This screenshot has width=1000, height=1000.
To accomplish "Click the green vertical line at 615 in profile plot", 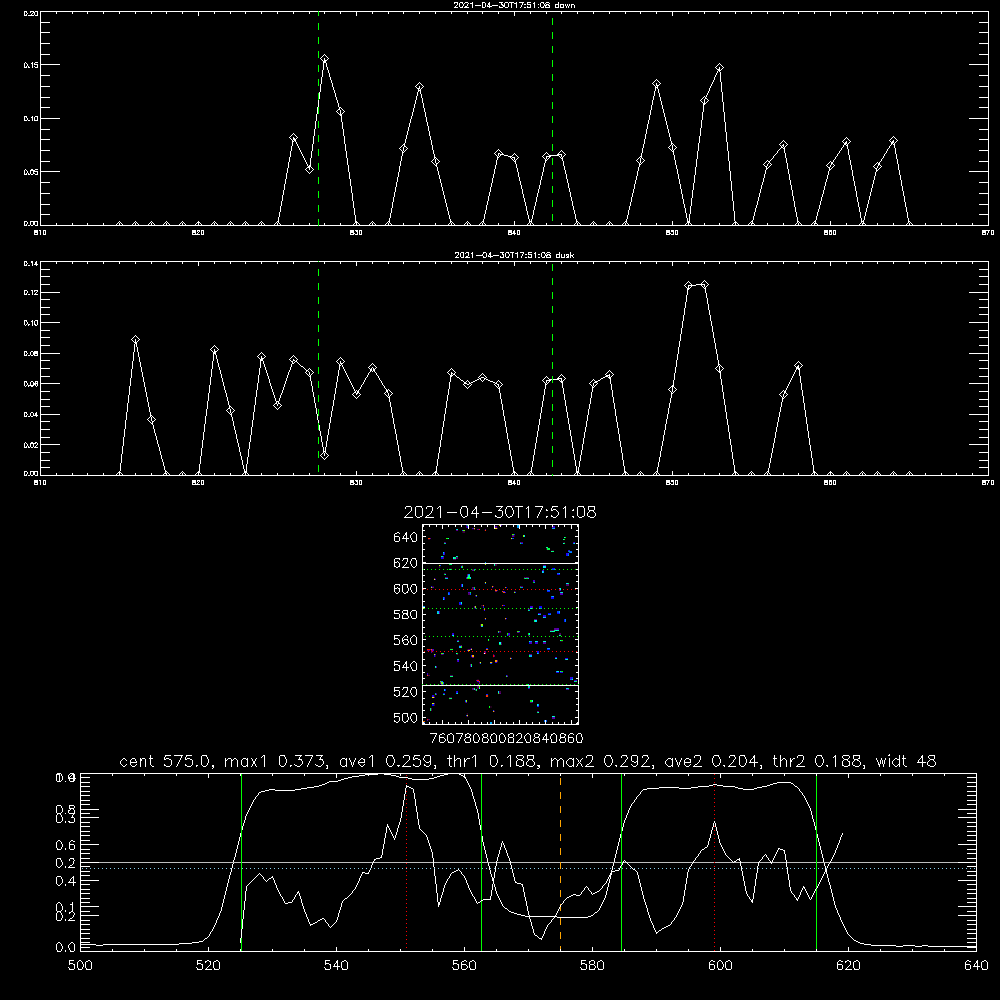I will coord(816,861).
